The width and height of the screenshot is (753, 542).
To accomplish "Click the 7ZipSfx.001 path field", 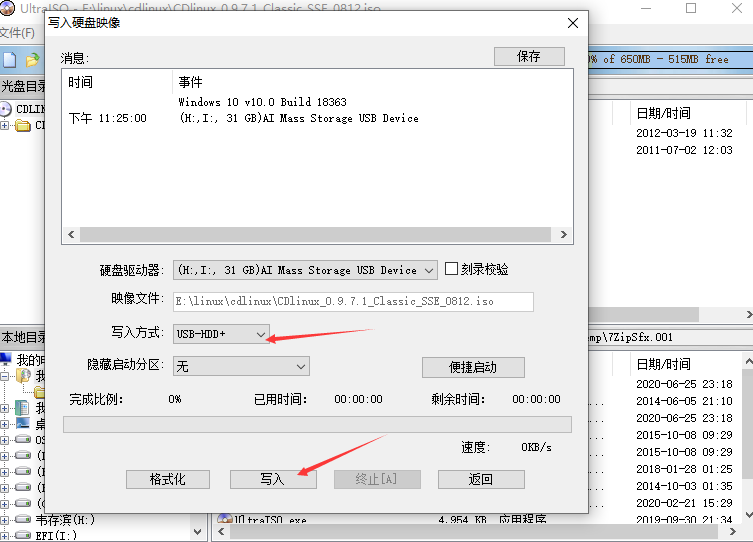I will (671, 337).
